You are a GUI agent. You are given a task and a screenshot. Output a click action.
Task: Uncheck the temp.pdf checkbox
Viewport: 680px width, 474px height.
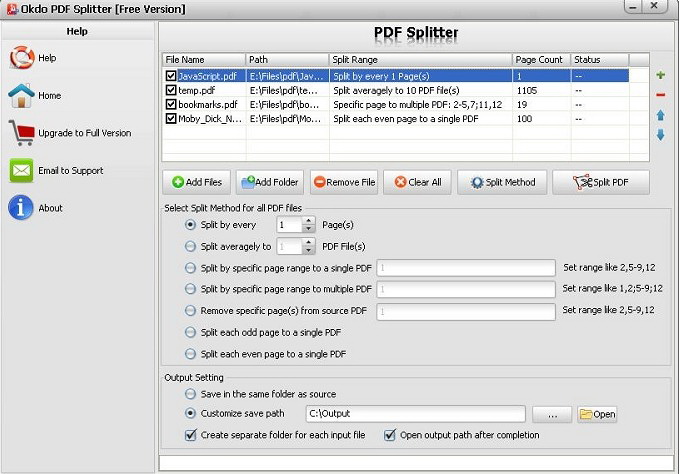[x=171, y=90]
